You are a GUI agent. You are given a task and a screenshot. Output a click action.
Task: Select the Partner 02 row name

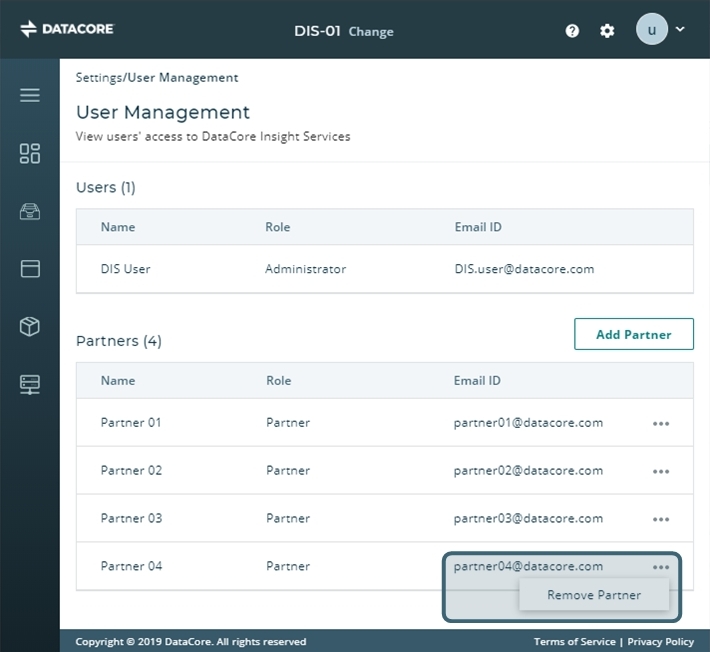pyautogui.click(x=131, y=470)
